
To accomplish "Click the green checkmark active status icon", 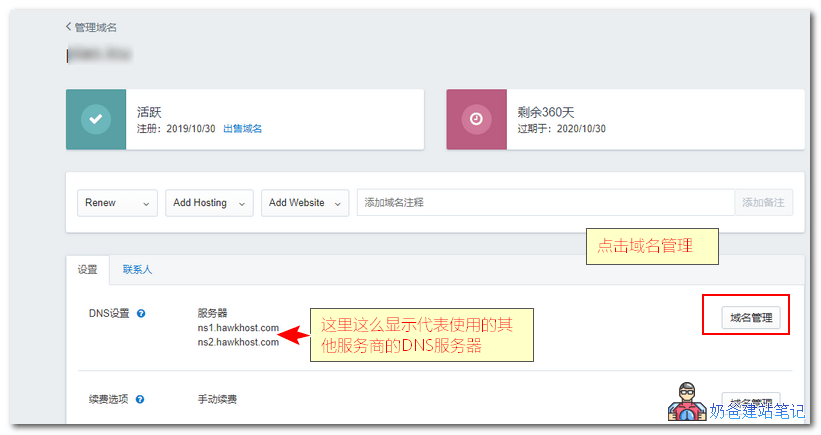I will tap(96, 119).
